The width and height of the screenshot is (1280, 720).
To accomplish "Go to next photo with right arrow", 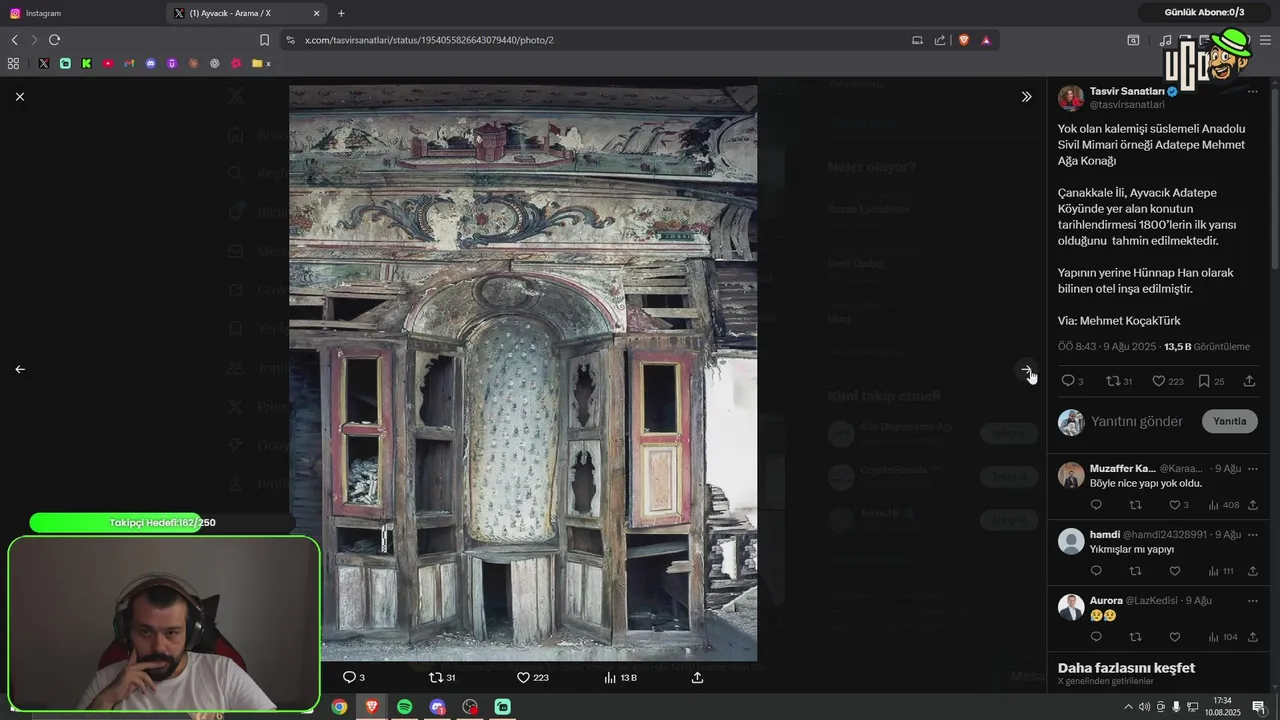I will pyautogui.click(x=1027, y=370).
